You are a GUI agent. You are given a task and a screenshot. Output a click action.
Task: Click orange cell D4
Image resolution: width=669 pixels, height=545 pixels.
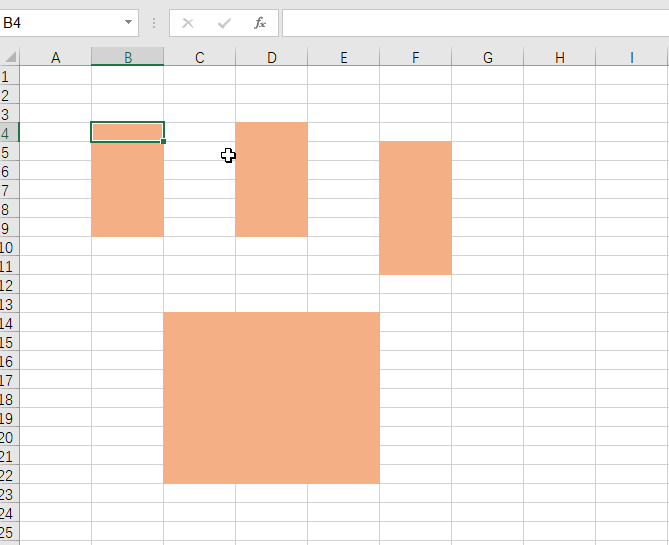[x=271, y=132]
